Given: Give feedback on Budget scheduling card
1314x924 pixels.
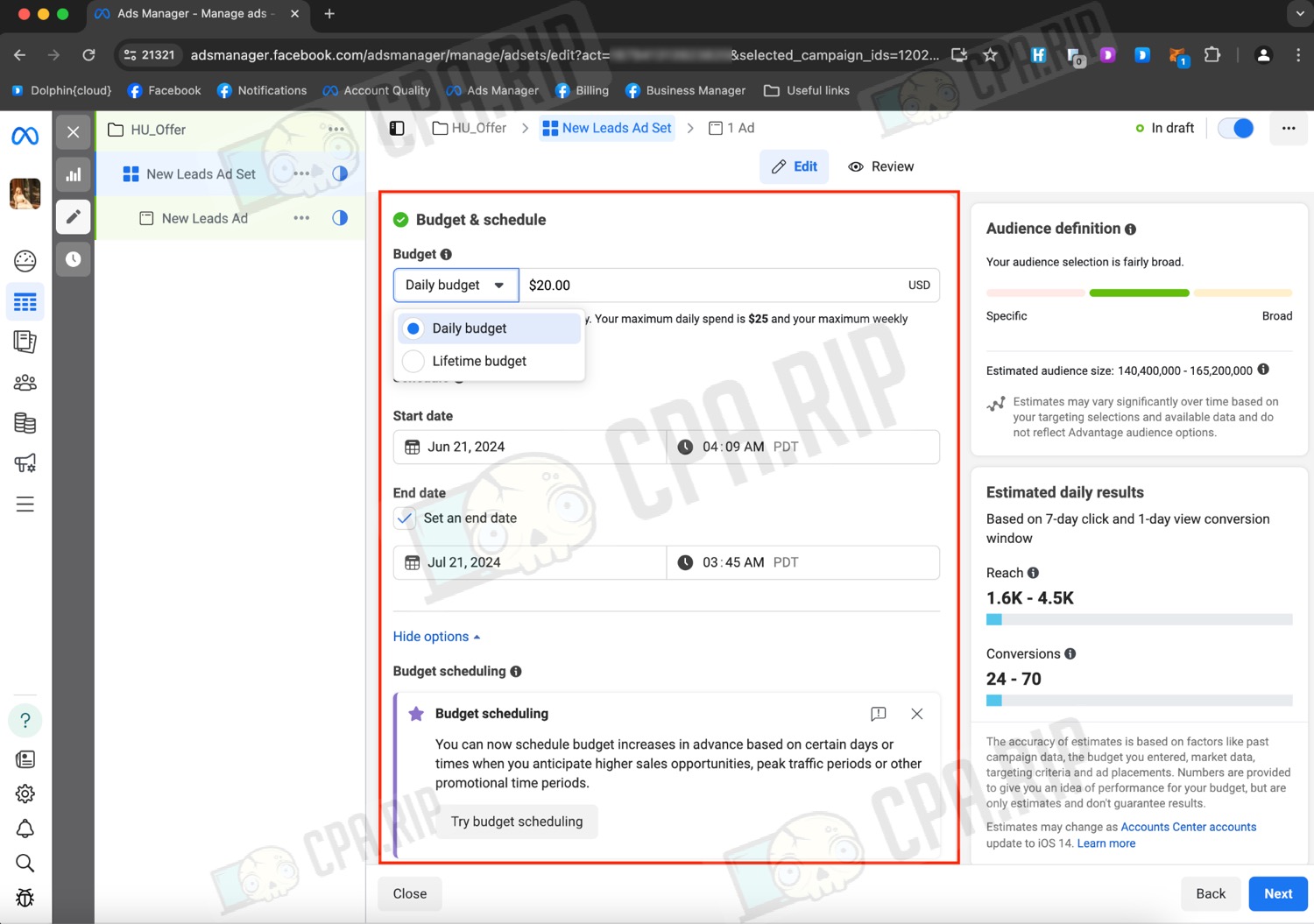Looking at the screenshot, I should click(879, 714).
